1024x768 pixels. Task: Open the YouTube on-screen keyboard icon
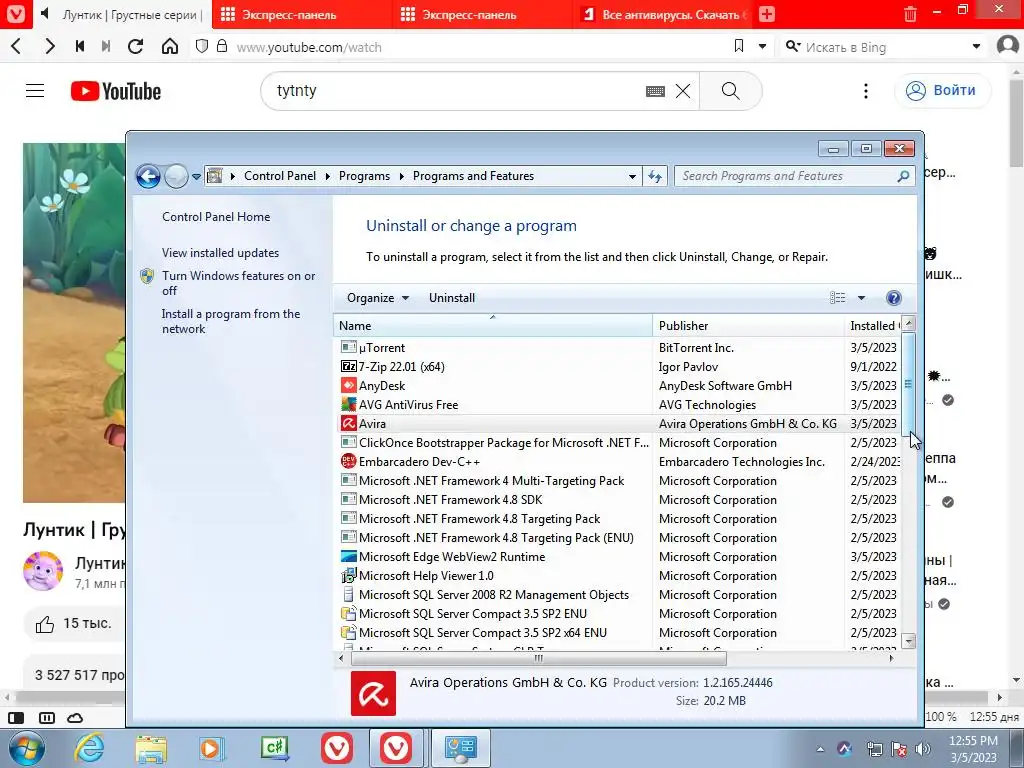tap(655, 91)
